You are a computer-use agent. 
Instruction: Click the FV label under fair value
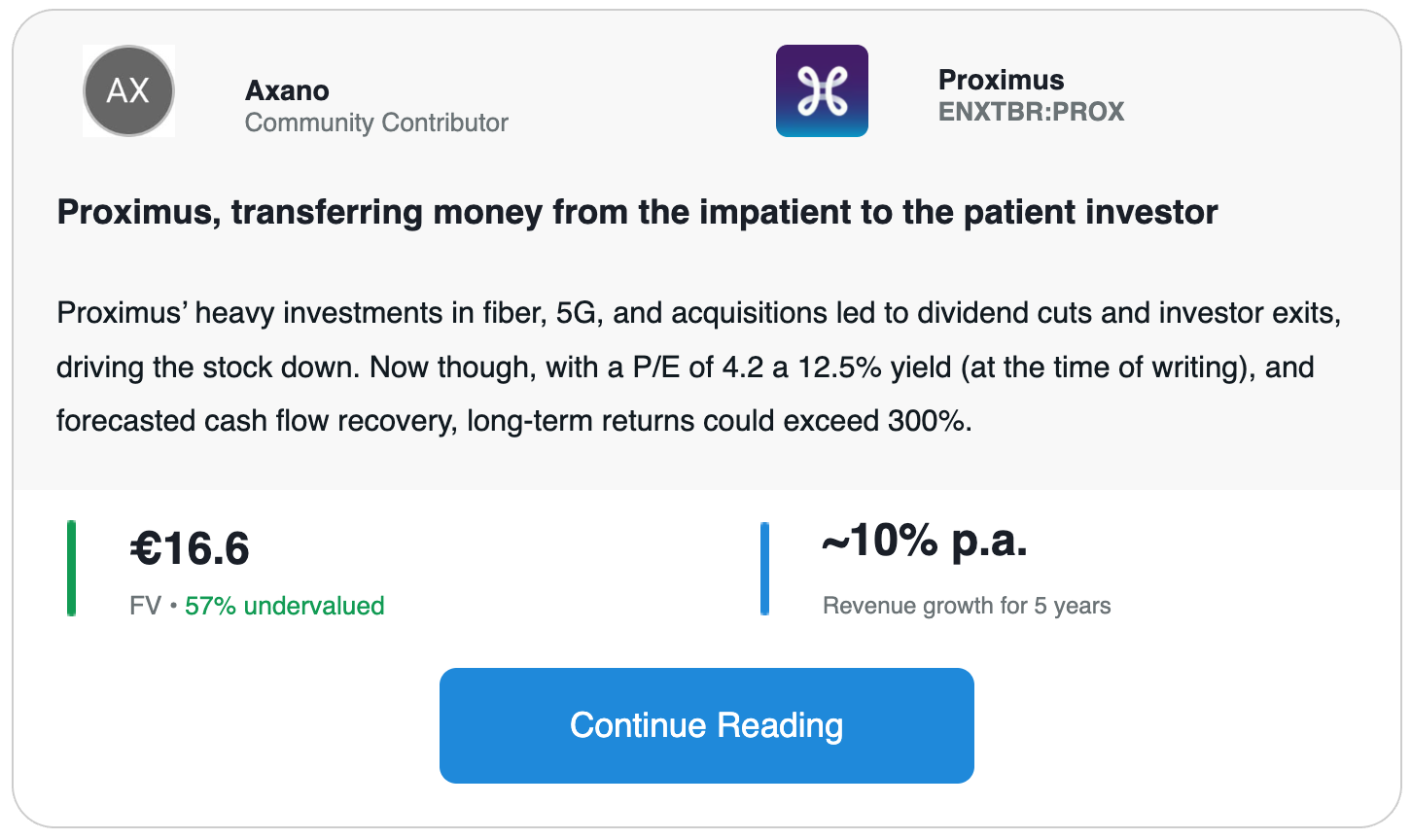tap(145, 606)
